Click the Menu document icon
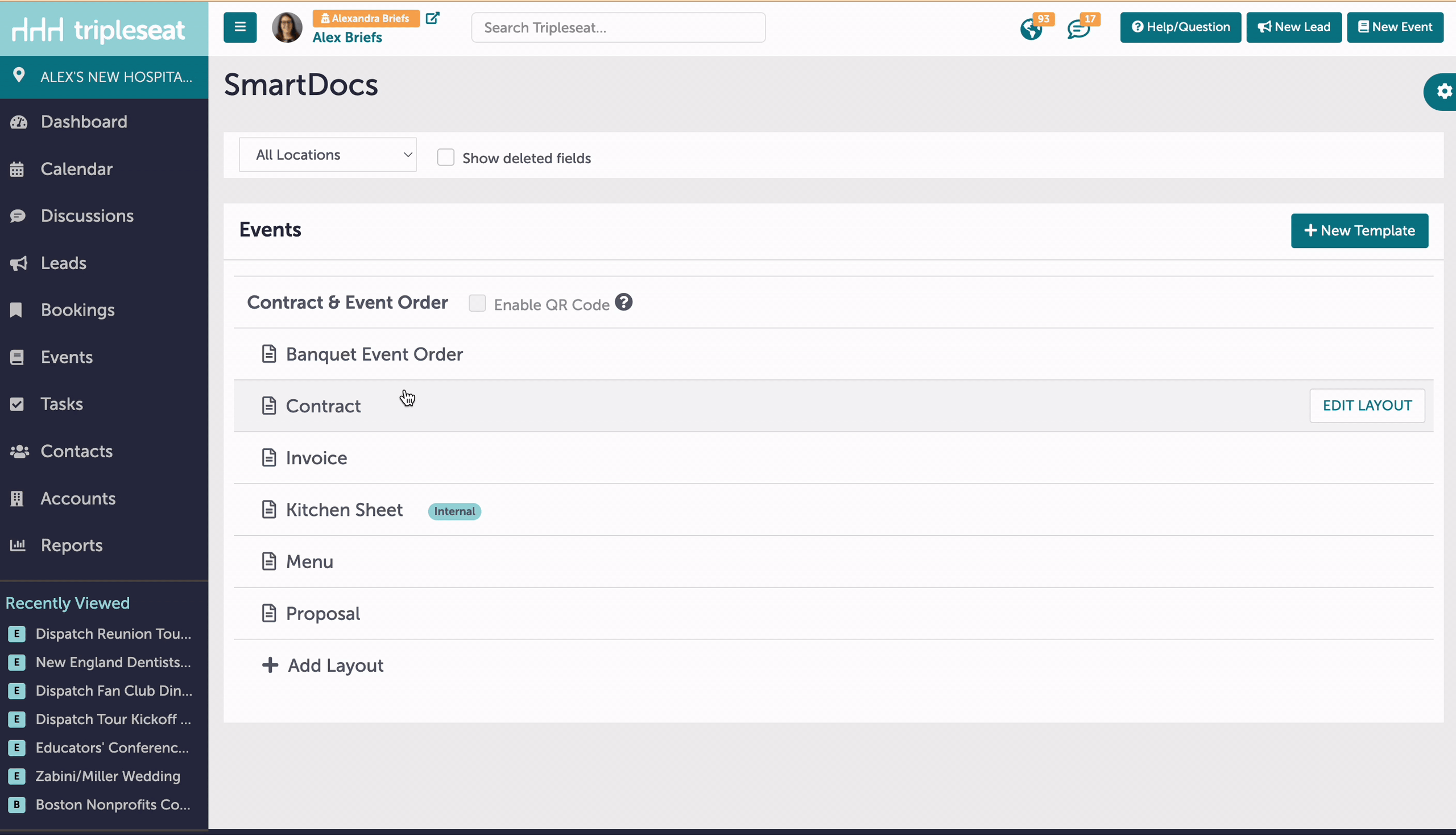The height and width of the screenshot is (835, 1456). click(269, 561)
